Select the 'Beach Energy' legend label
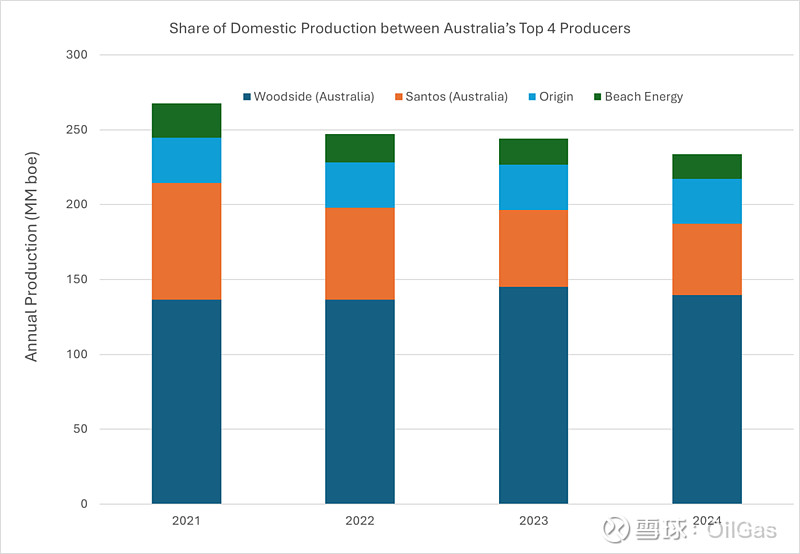This screenshot has width=800, height=554. tap(644, 97)
